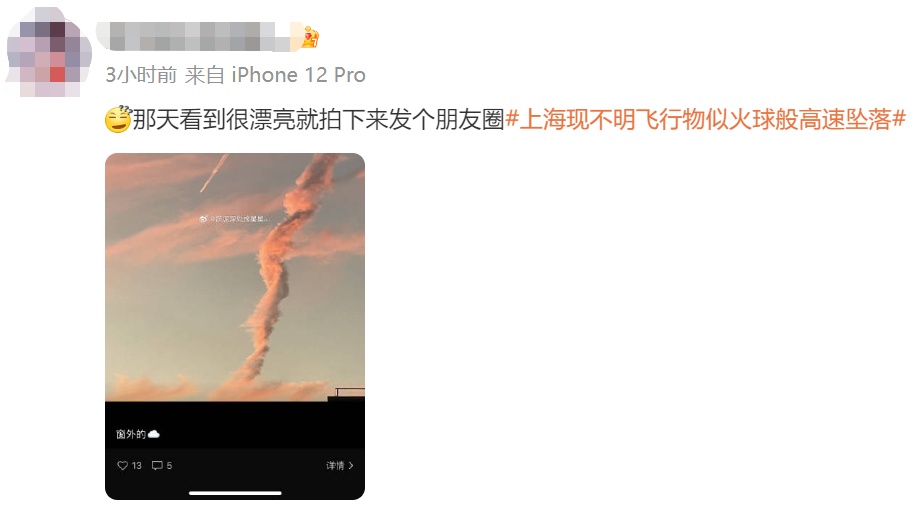Click the heart like icon in photo

(x=122, y=465)
